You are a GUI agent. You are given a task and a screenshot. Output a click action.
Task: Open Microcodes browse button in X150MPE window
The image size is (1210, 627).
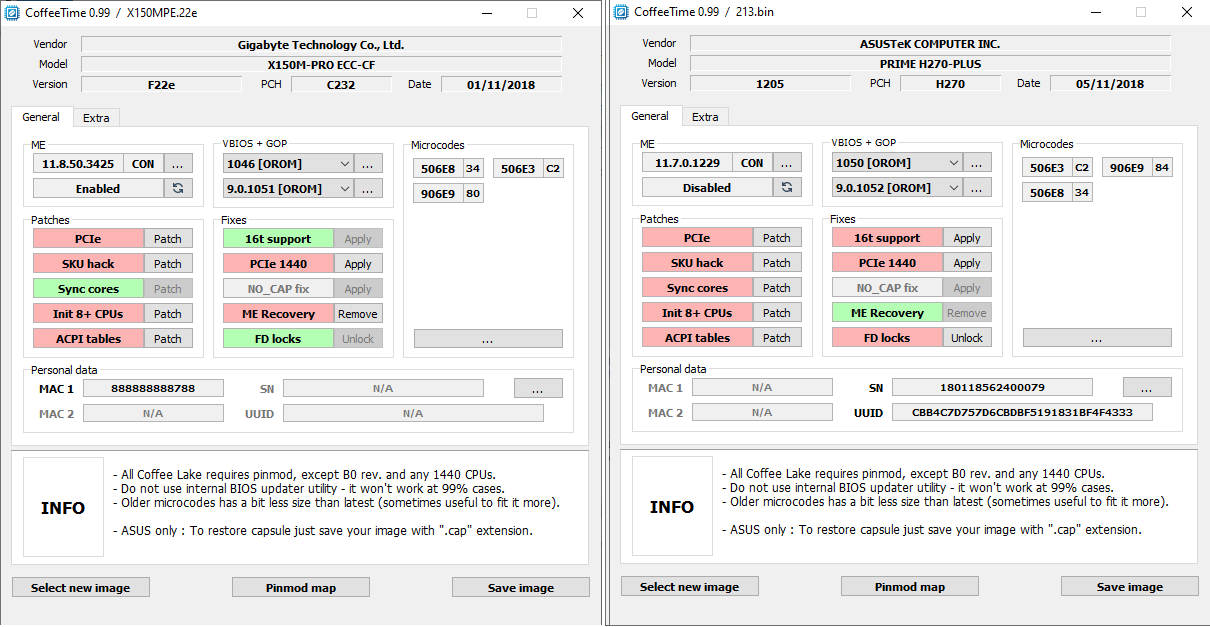tap(488, 339)
